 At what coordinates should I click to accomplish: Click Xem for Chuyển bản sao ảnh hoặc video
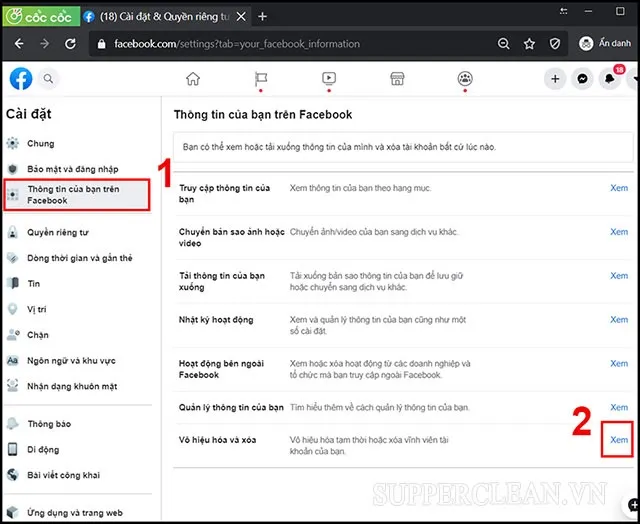tap(619, 232)
